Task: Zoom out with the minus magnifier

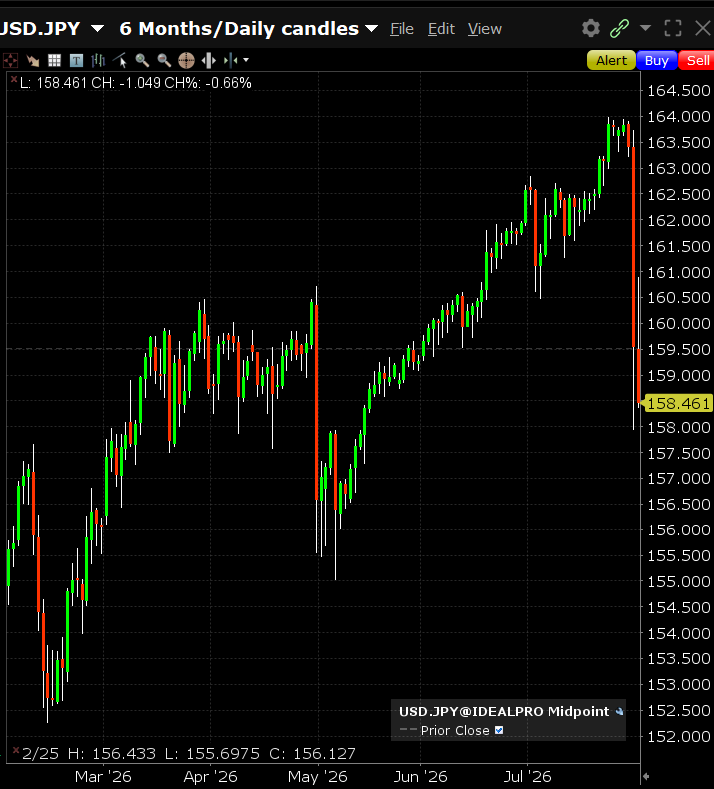Action: pos(164,60)
